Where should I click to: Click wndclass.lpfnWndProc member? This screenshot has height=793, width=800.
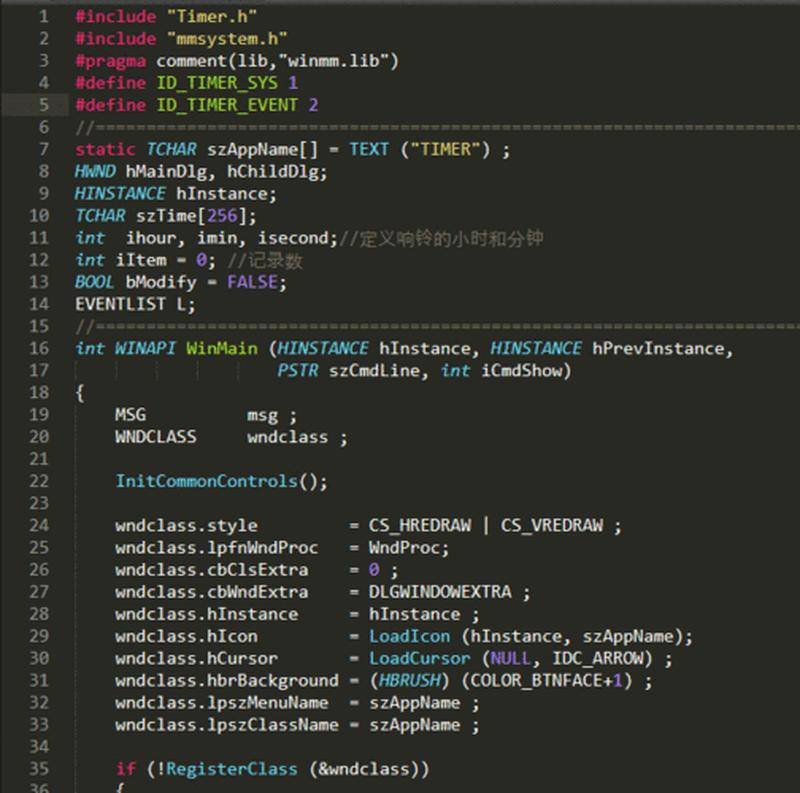click(217, 548)
